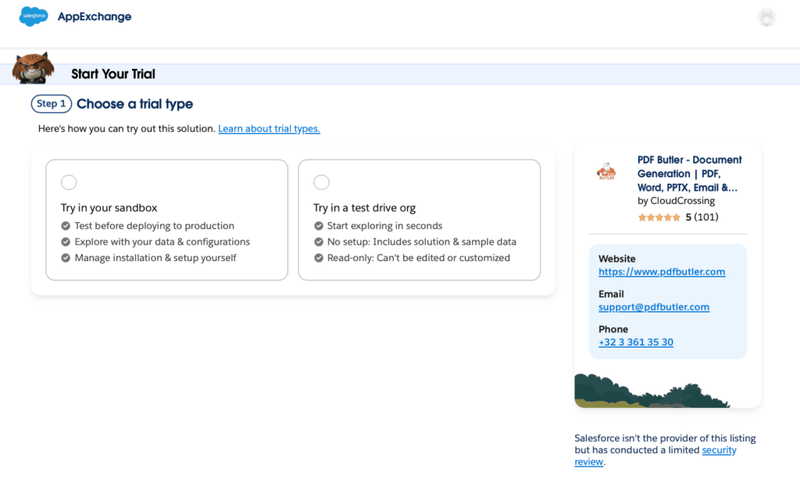
Task: Open the Learn about trial types link
Action: click(x=269, y=129)
